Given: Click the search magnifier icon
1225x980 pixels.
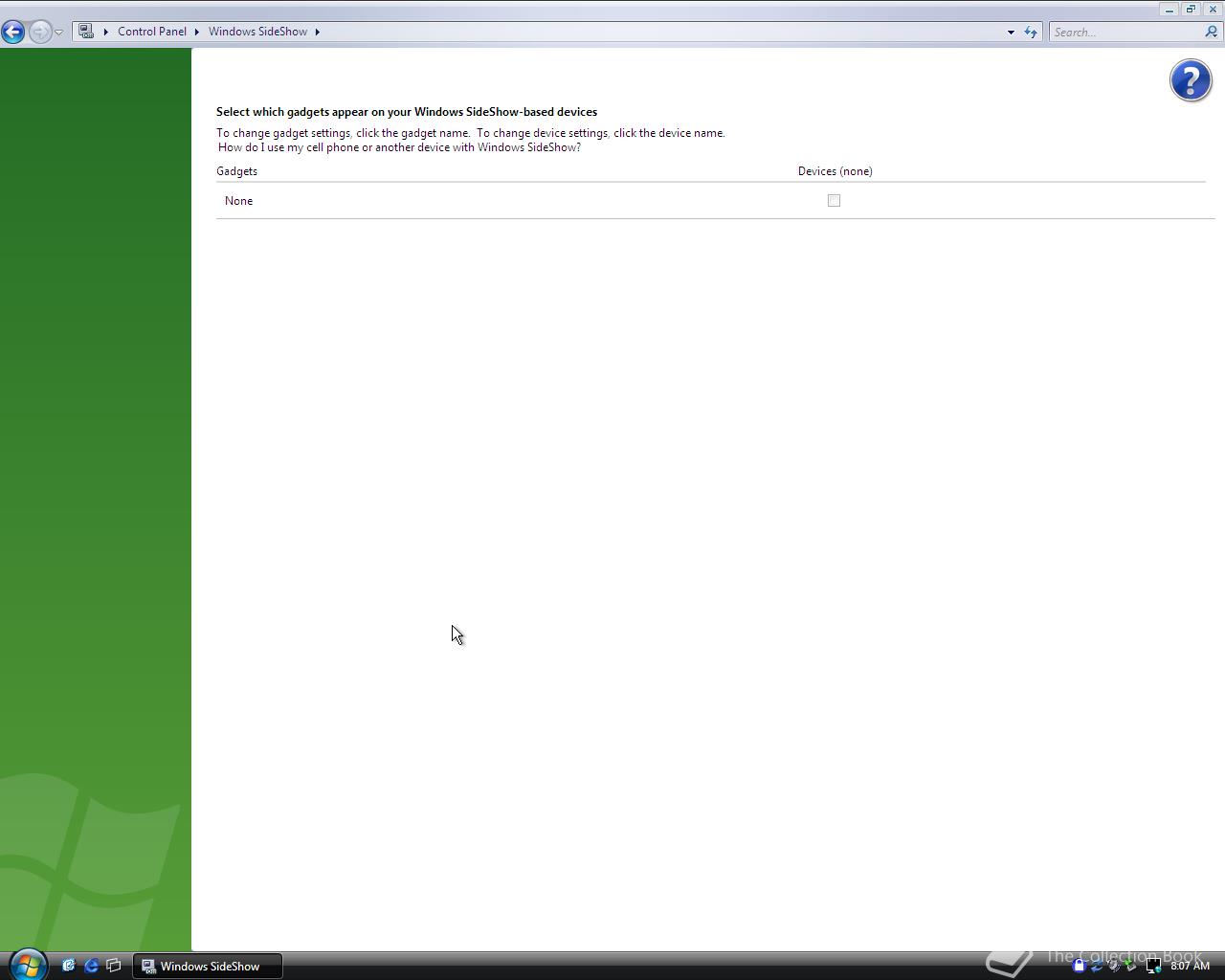Looking at the screenshot, I should pos(1212,33).
